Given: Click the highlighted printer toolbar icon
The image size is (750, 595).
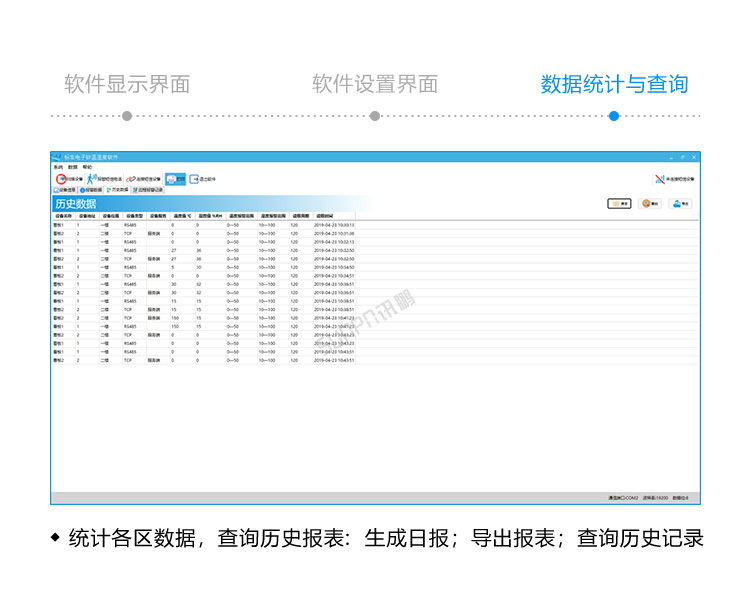Looking at the screenshot, I should point(175,179).
